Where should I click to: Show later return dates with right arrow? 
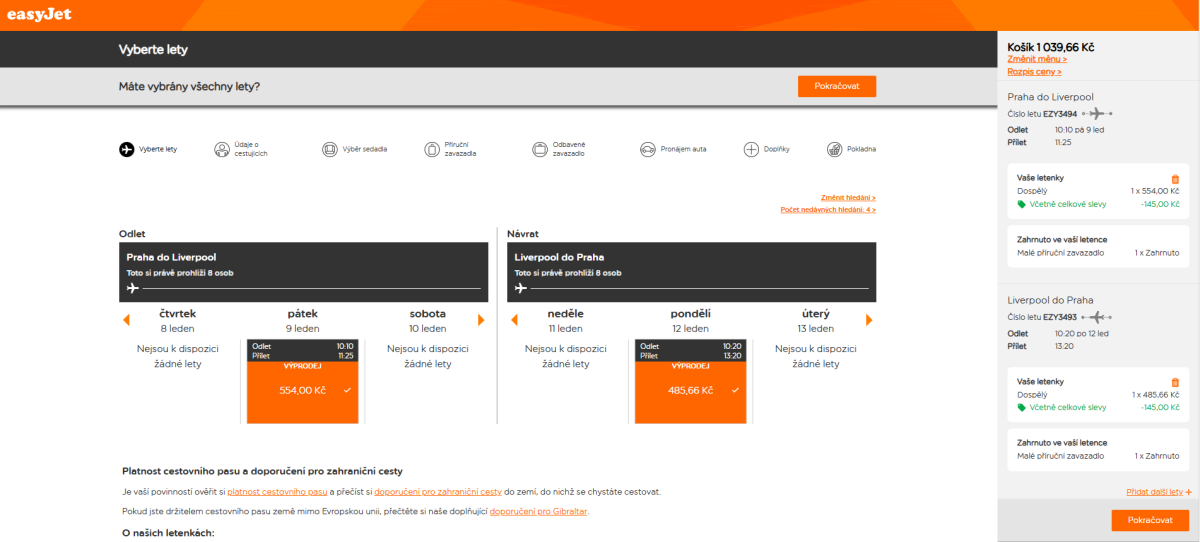coord(869,320)
